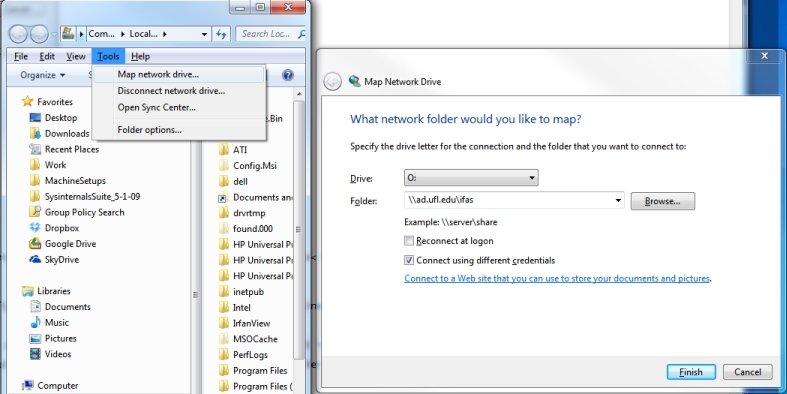
Task: Select the PerfLogs folder
Action: [x=250, y=355]
